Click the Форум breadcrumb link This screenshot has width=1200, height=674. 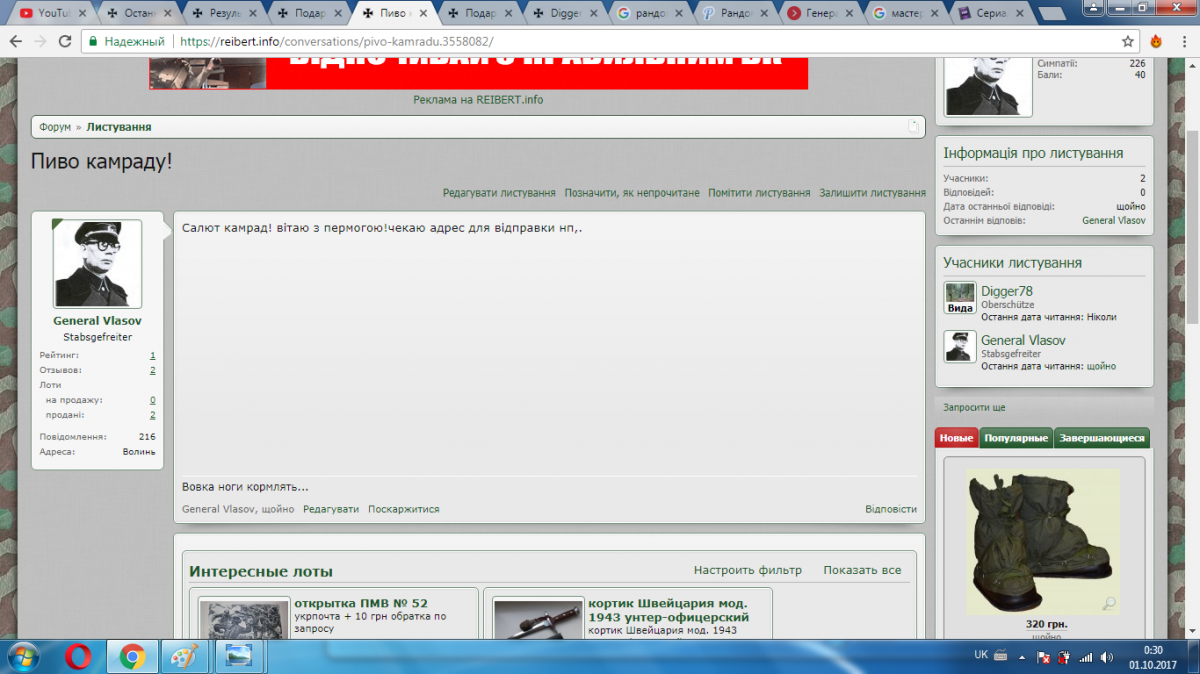pyautogui.click(x=55, y=127)
